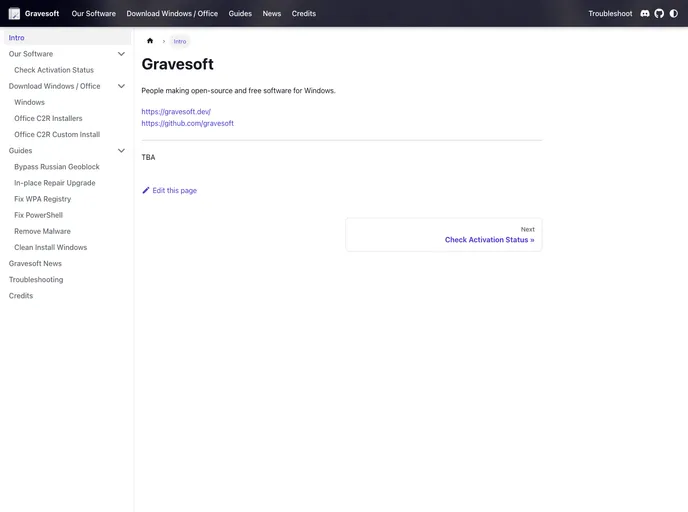
Task: Open Bypass Russian Geoblock guide
Action: [57, 167]
